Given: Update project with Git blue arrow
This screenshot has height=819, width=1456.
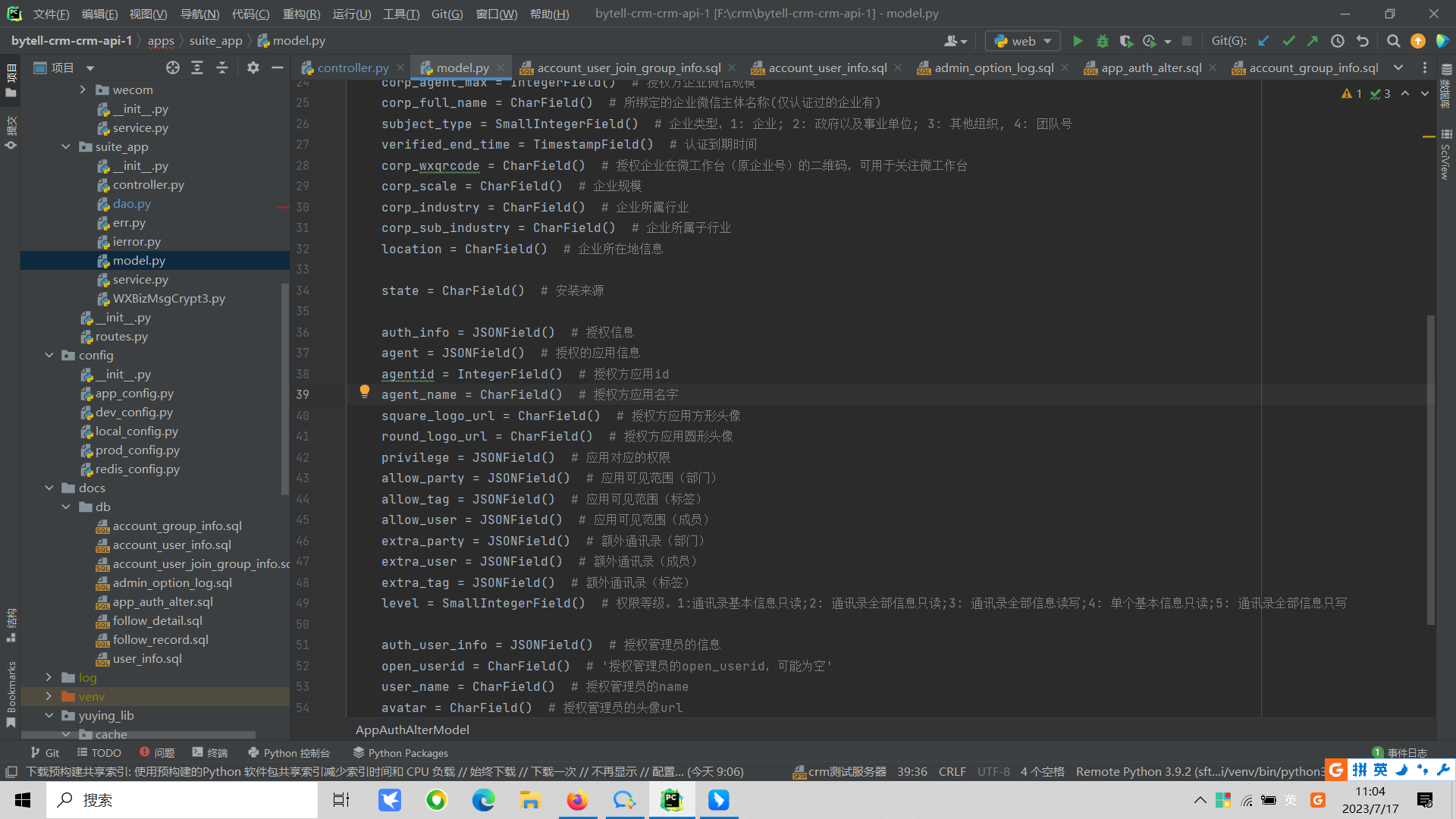Looking at the screenshot, I should (x=1263, y=41).
